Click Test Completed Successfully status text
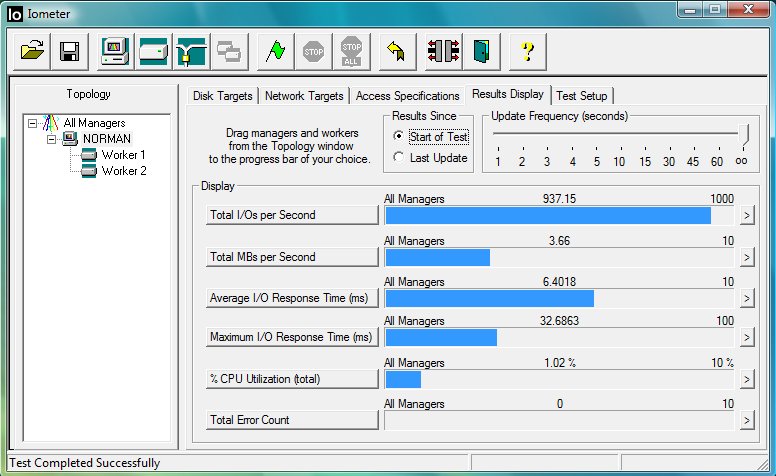Viewport: 776px width, 476px height. (85, 463)
